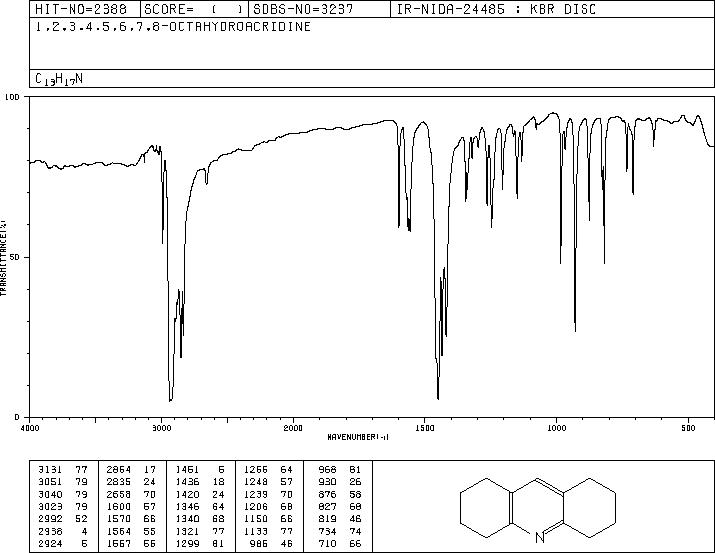Click the 1600 peak entry in the table

pos(131,506)
